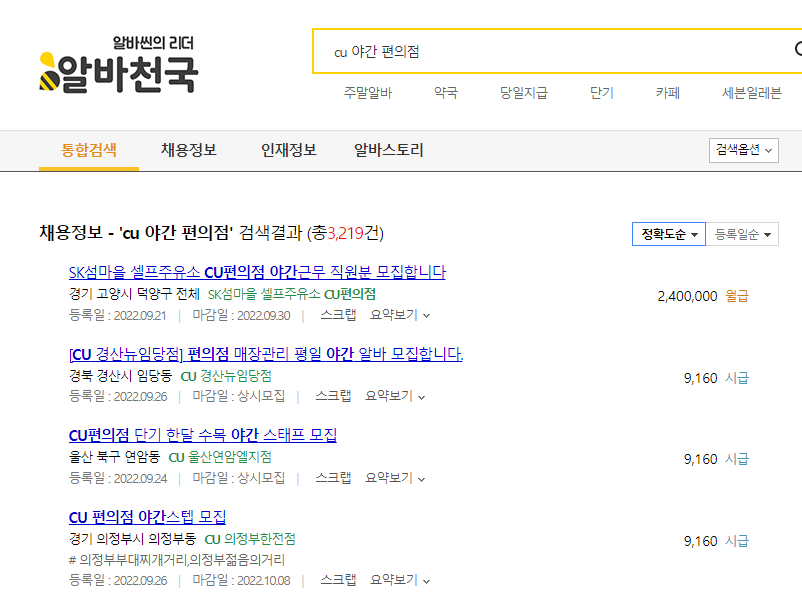Expand 요약보기 for SK섬마을 posting

pyautogui.click(x=400, y=315)
